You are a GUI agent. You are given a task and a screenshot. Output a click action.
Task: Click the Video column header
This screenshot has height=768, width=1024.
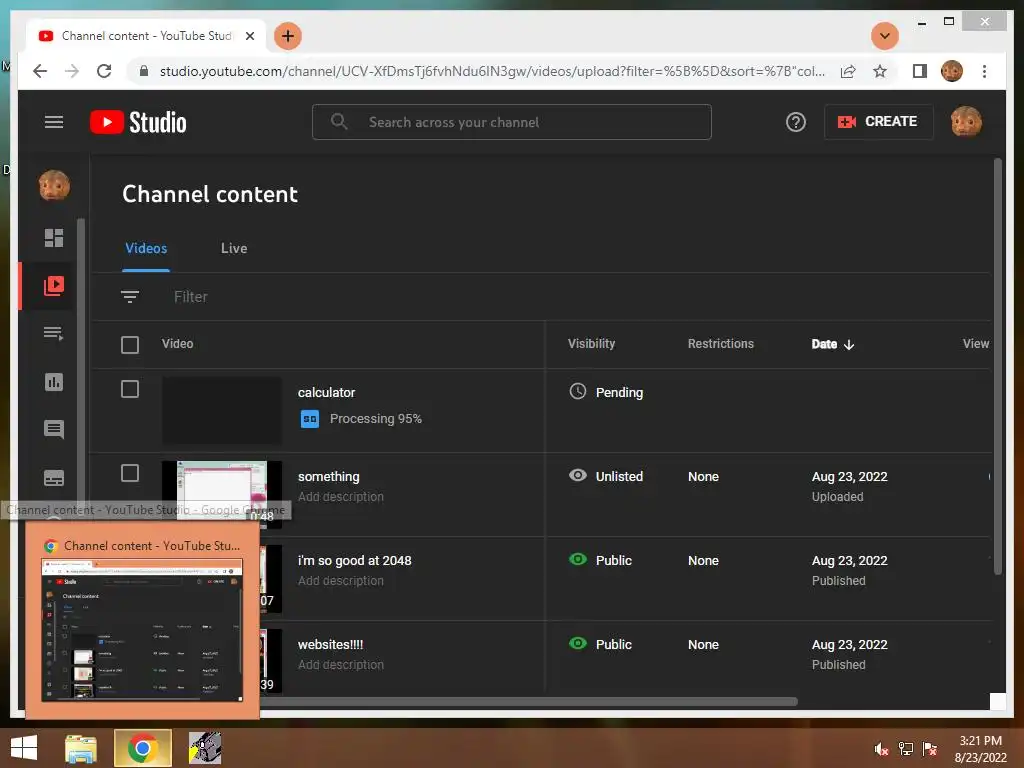coord(178,344)
